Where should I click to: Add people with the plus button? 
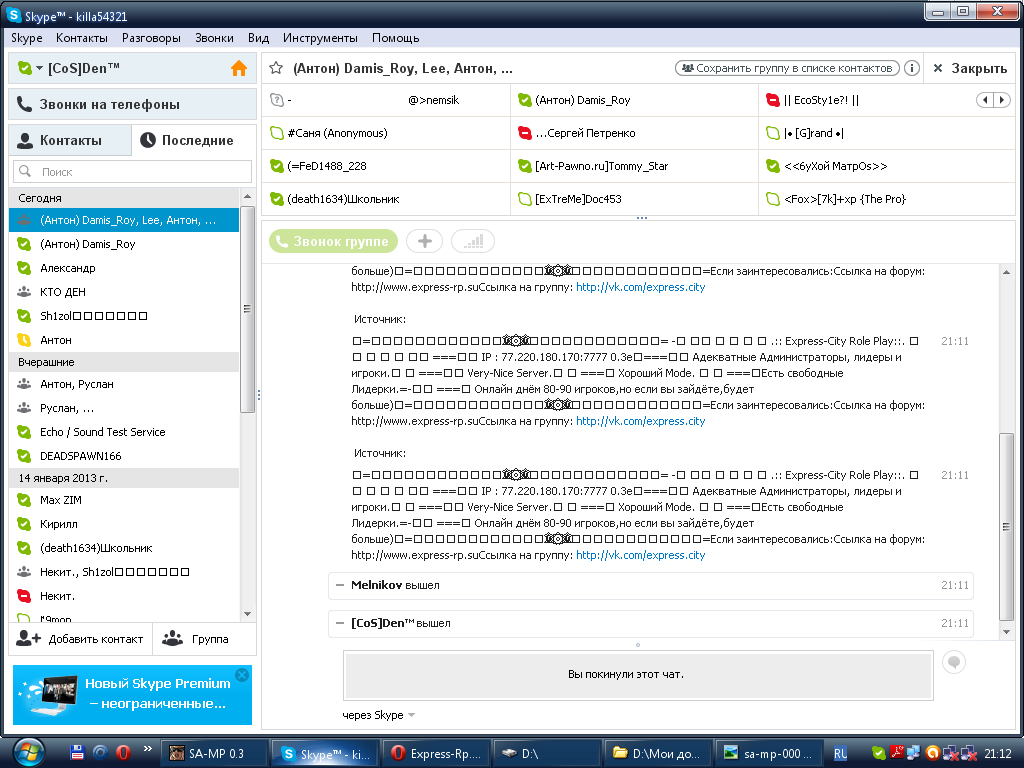pyautogui.click(x=424, y=242)
